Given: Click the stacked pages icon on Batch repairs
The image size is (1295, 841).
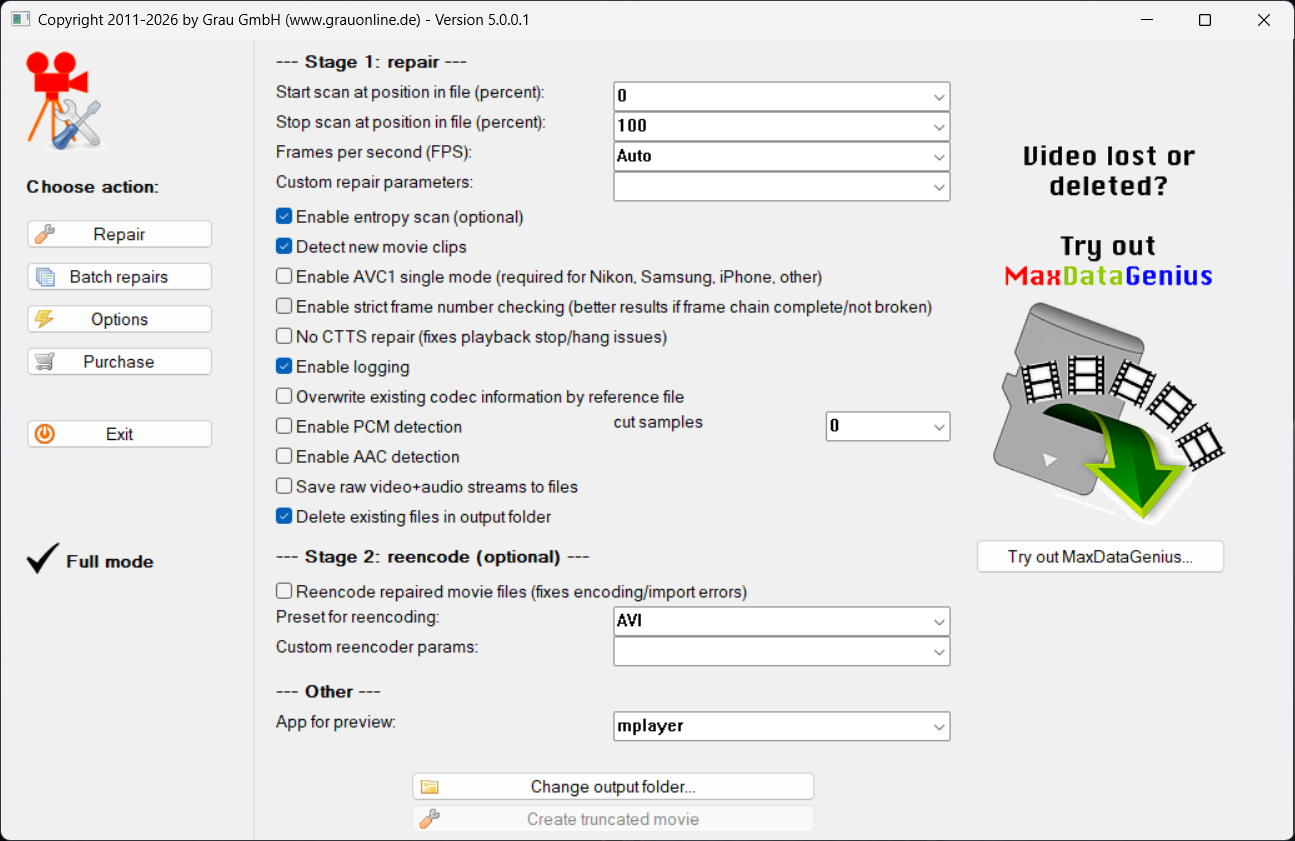Looking at the screenshot, I should pyautogui.click(x=44, y=277).
